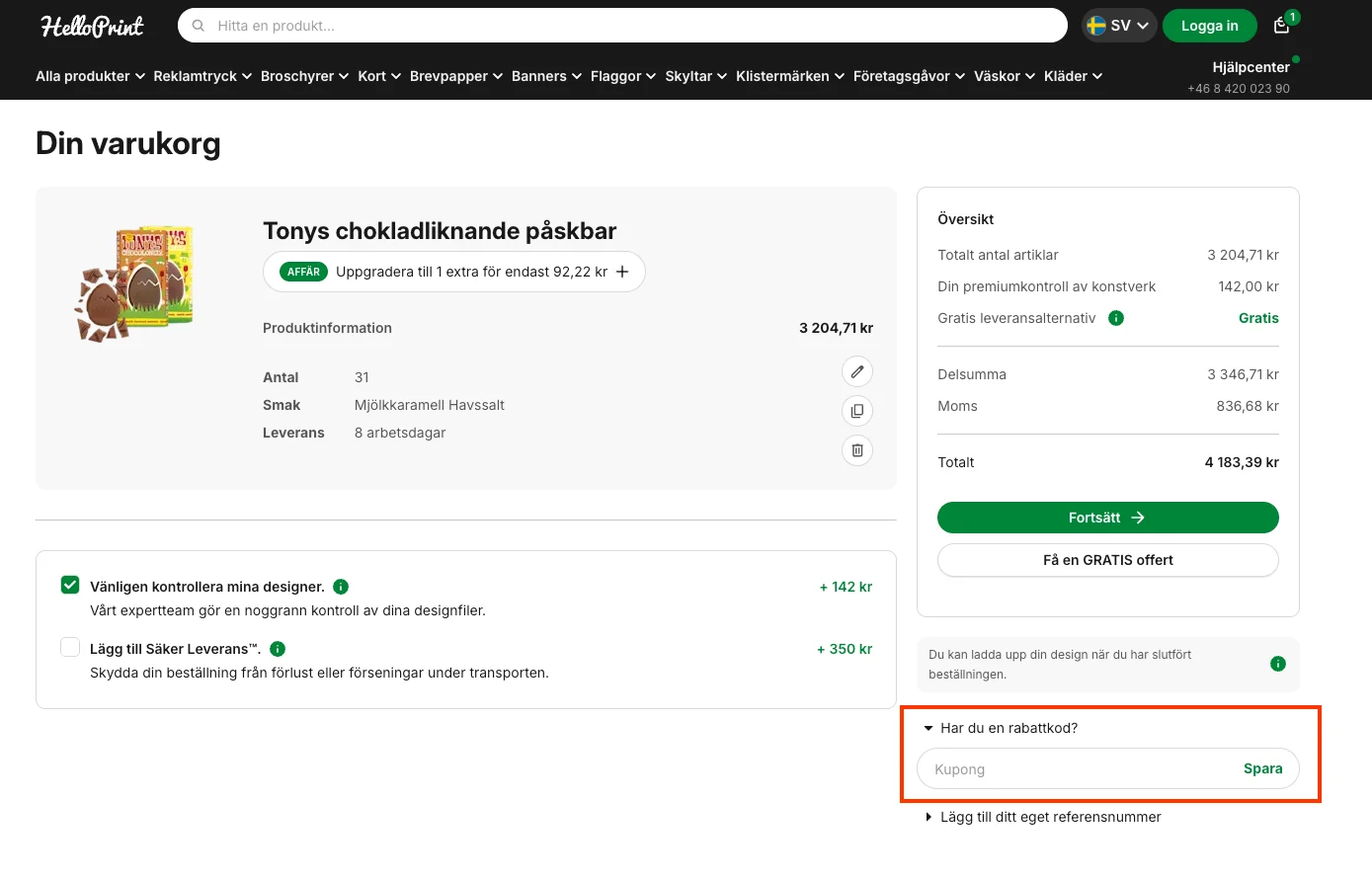Open Klistermärken dropdown menu

pyautogui.click(x=790, y=76)
